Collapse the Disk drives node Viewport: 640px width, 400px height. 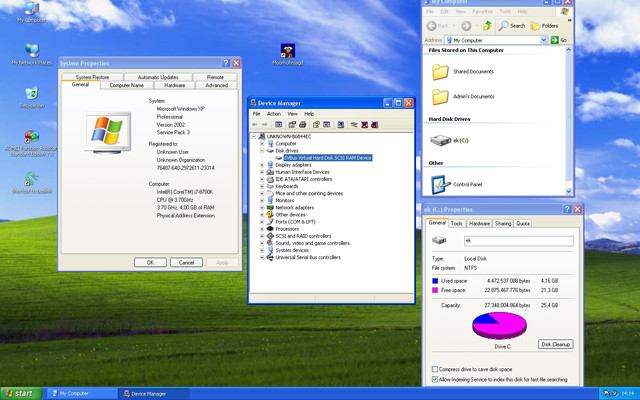tap(262, 151)
